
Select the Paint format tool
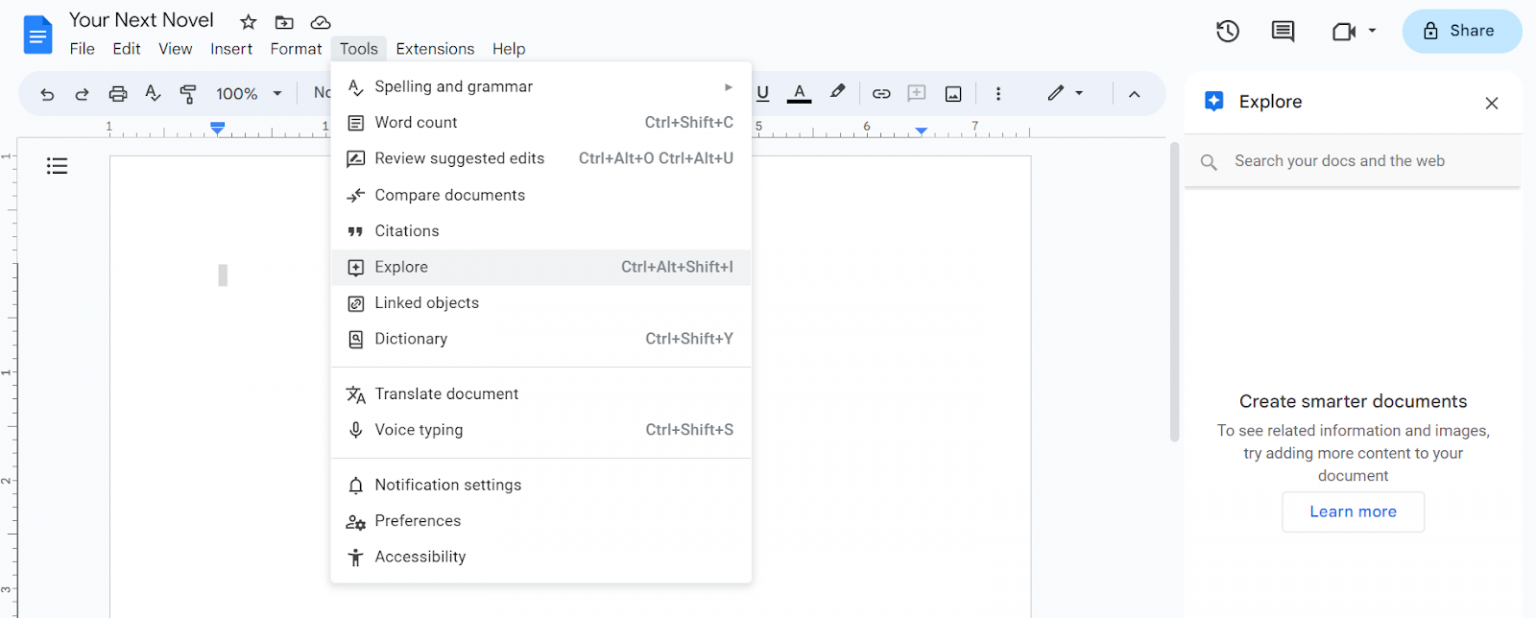pos(188,92)
